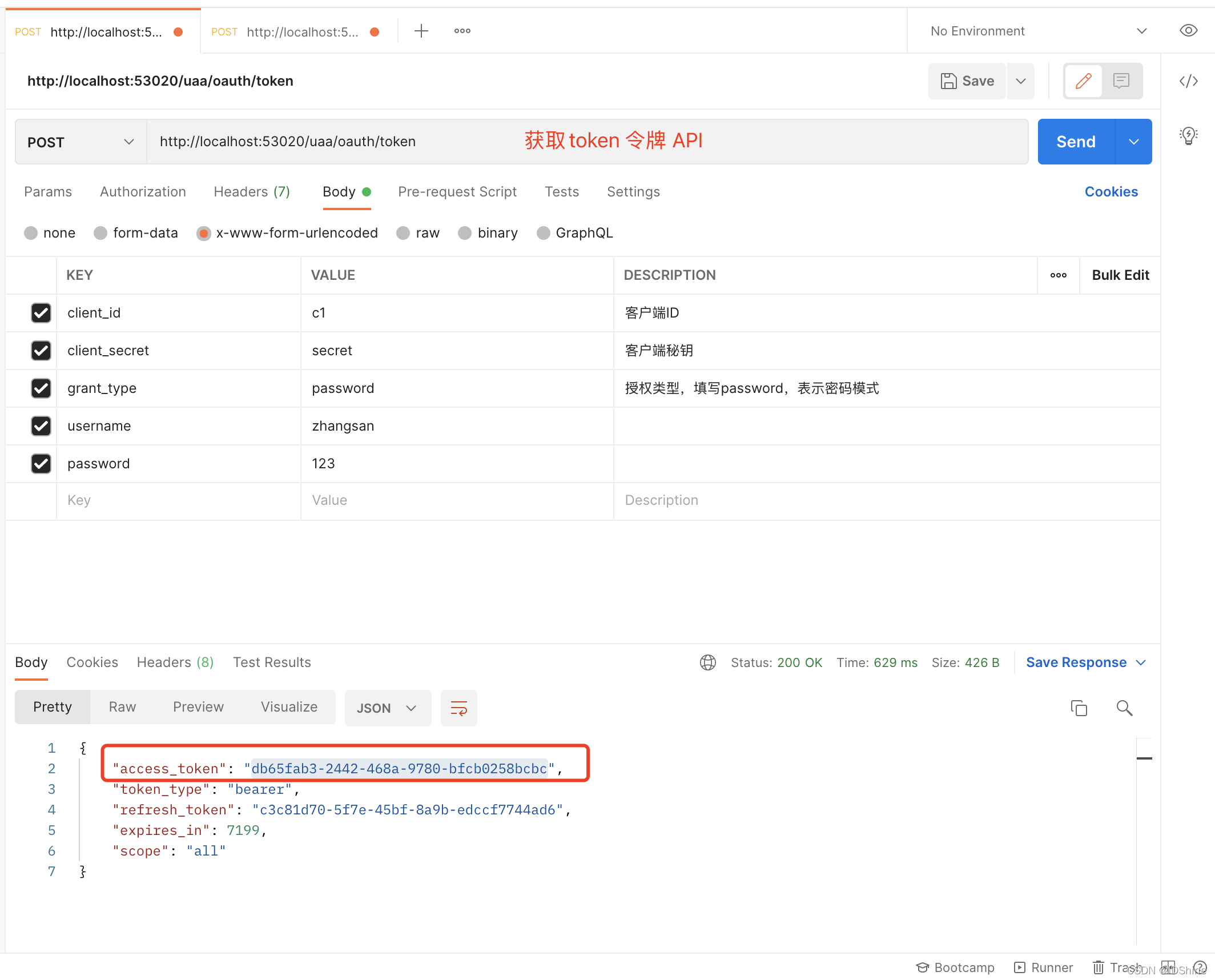Open the response Headers (8) tab
Viewport: 1215px width, 980px height.
coord(175,662)
